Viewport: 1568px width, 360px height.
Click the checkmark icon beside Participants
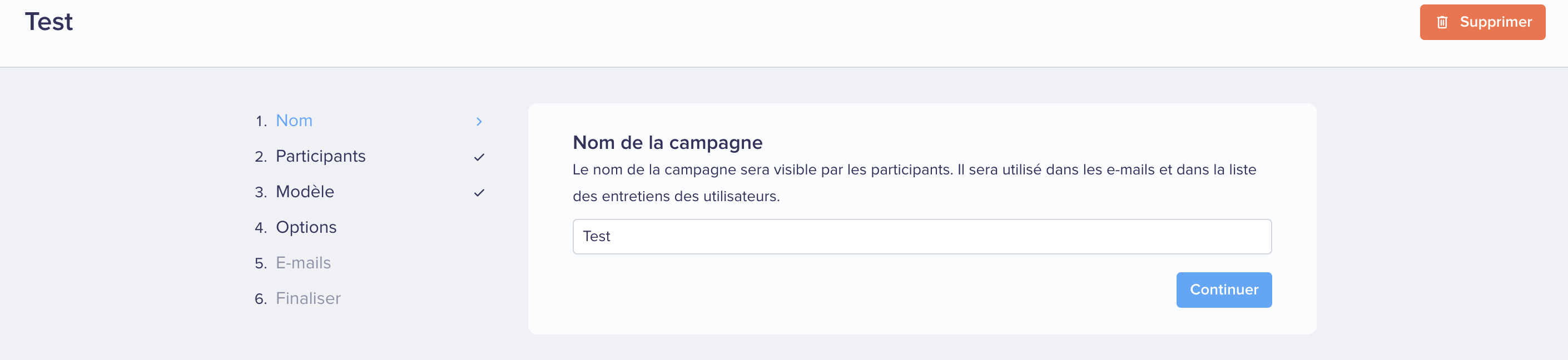[x=479, y=157]
